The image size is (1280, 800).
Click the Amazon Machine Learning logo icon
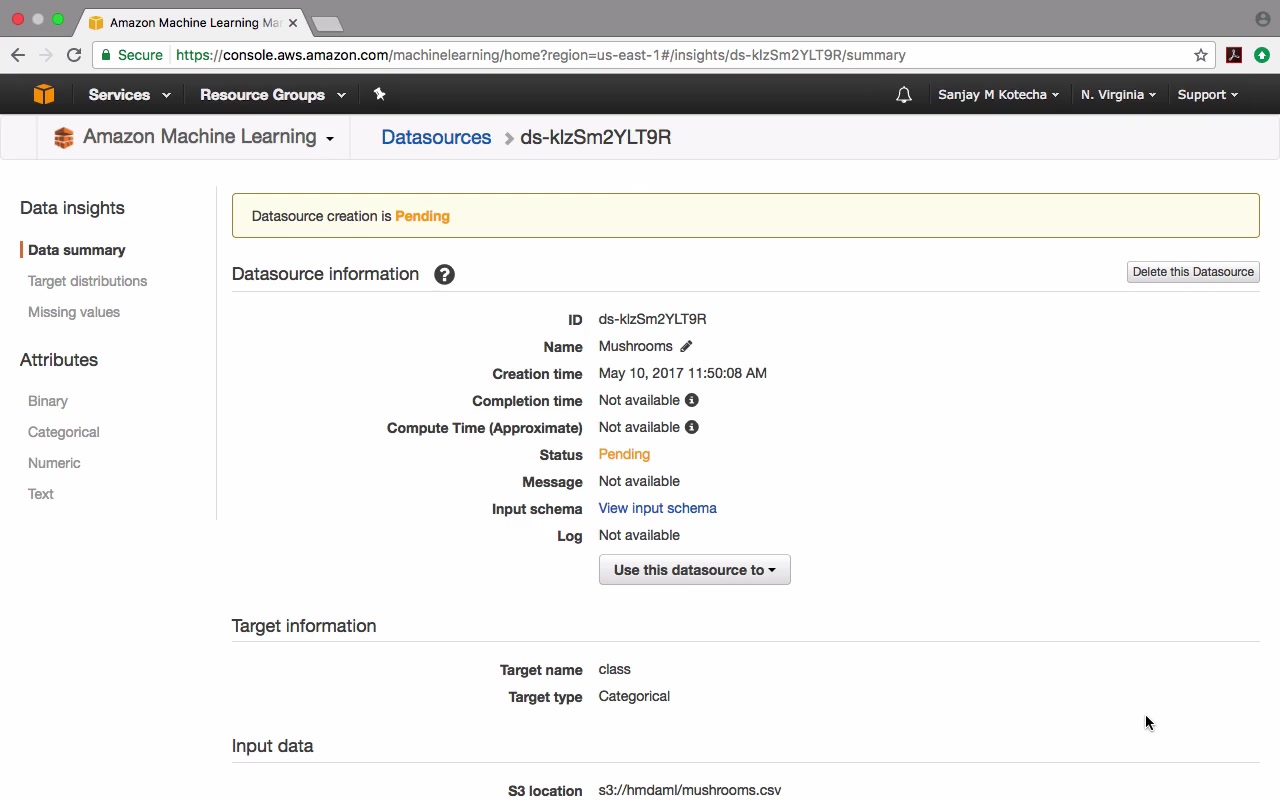(x=64, y=137)
